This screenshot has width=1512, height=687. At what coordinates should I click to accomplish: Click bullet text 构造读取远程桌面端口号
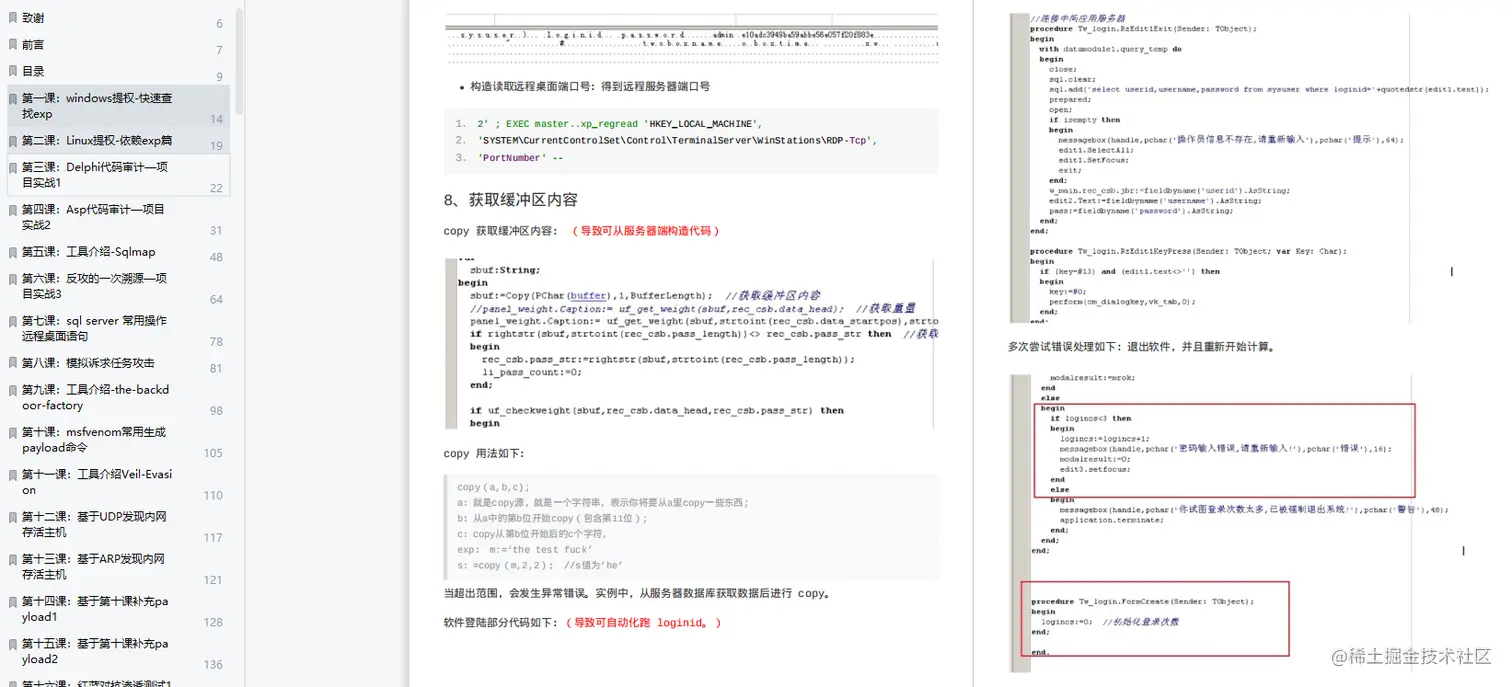coord(590,86)
